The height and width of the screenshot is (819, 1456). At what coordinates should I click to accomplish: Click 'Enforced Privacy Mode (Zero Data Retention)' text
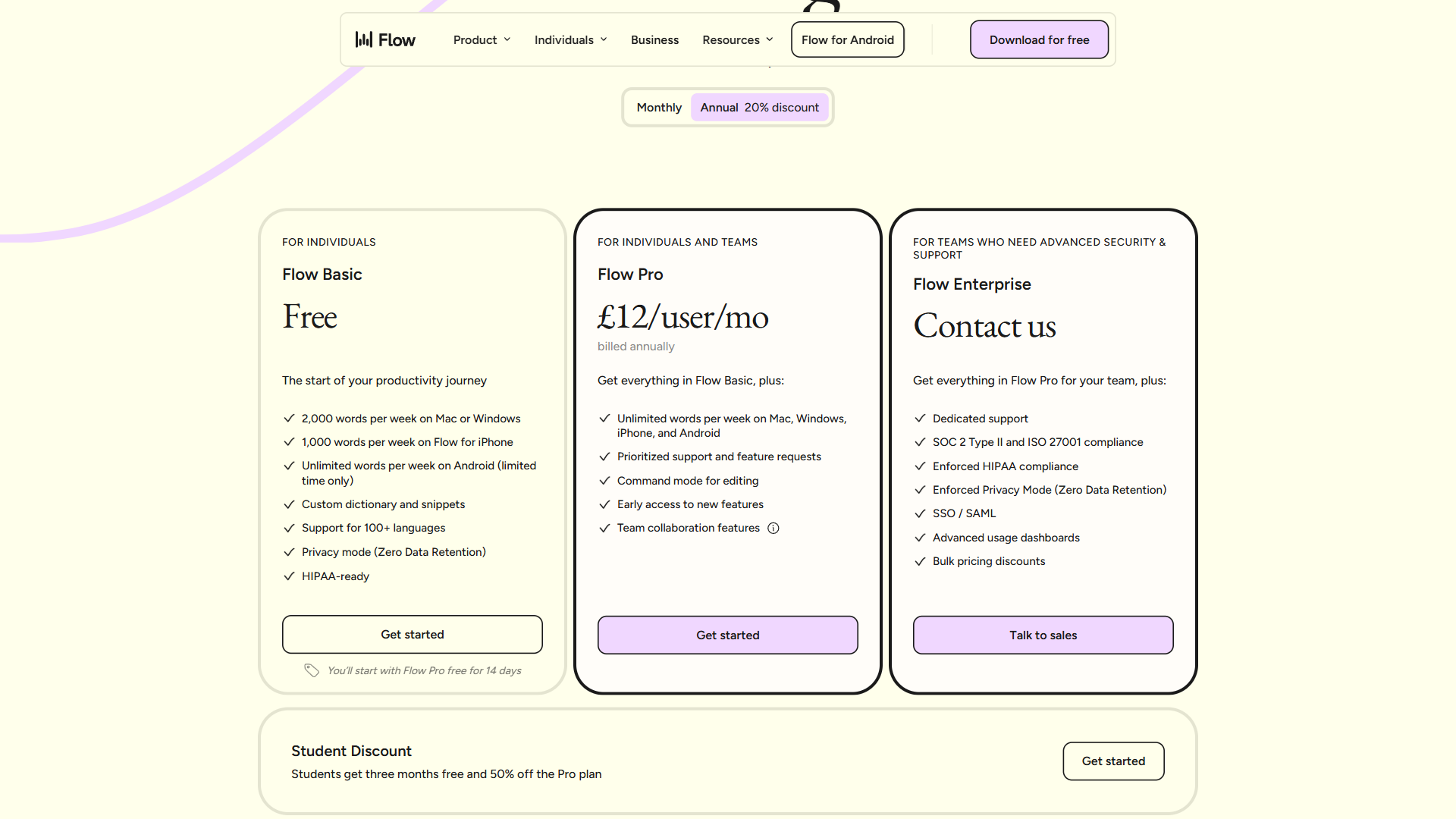tap(1050, 490)
